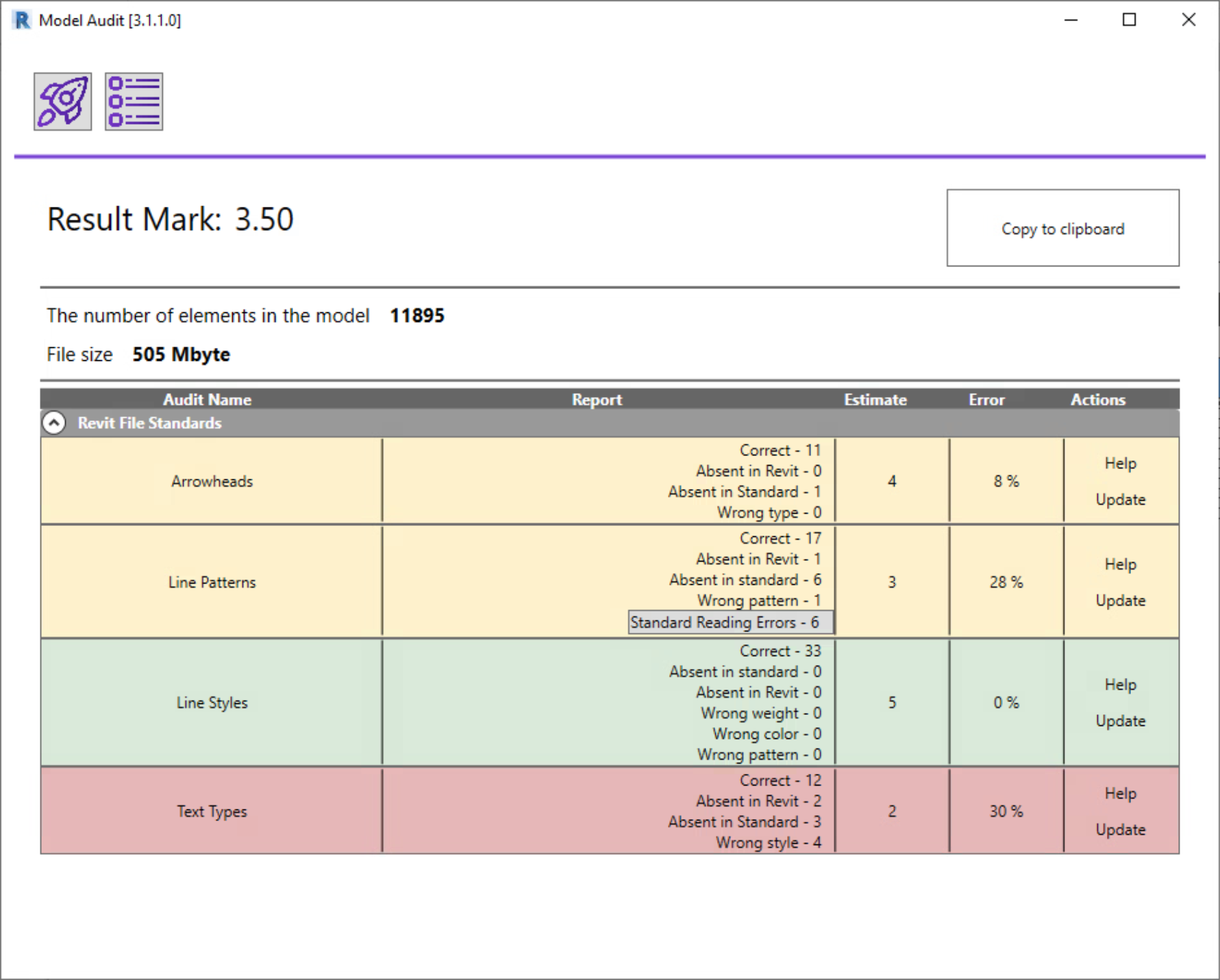The image size is (1220, 980).
Task: Click the Audit Name column header
Action: point(207,399)
